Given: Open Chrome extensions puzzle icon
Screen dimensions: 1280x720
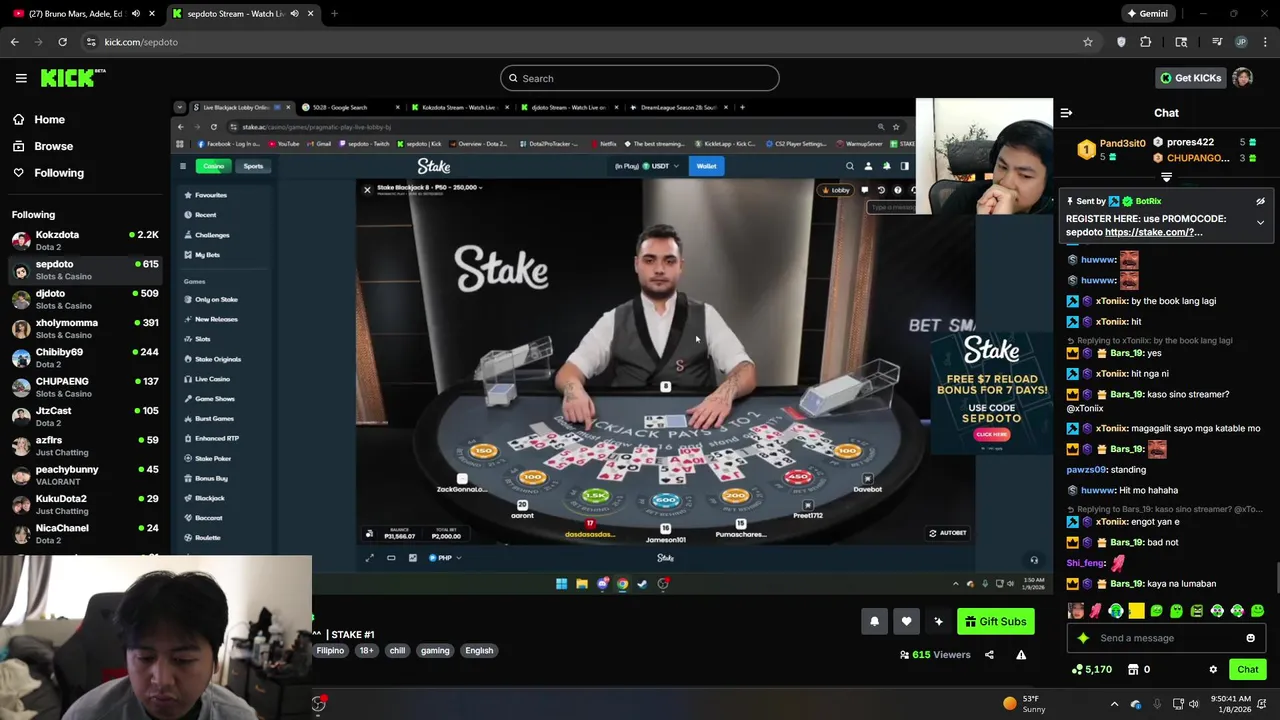Looking at the screenshot, I should (1146, 42).
